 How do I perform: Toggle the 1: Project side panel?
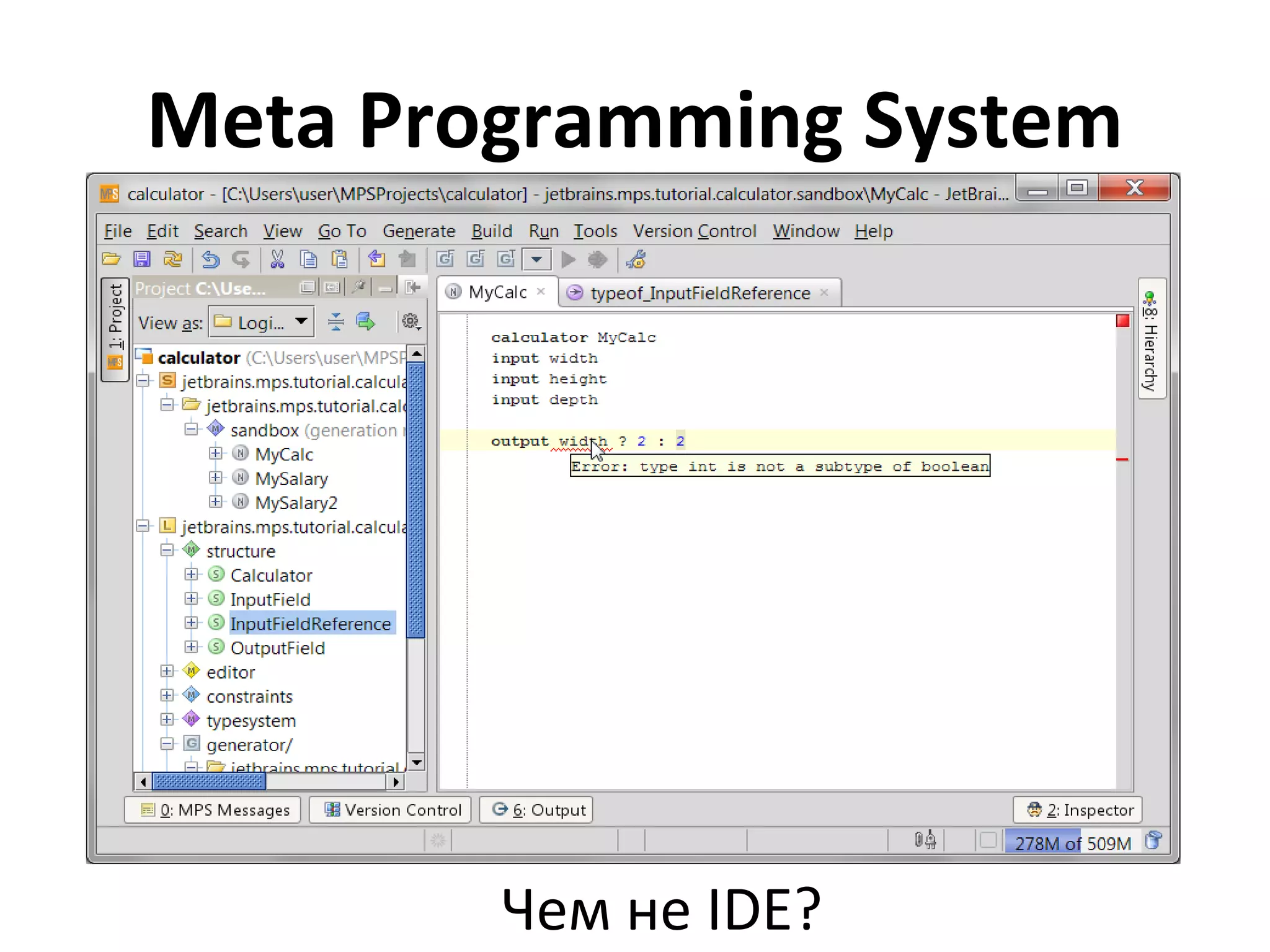(115, 329)
